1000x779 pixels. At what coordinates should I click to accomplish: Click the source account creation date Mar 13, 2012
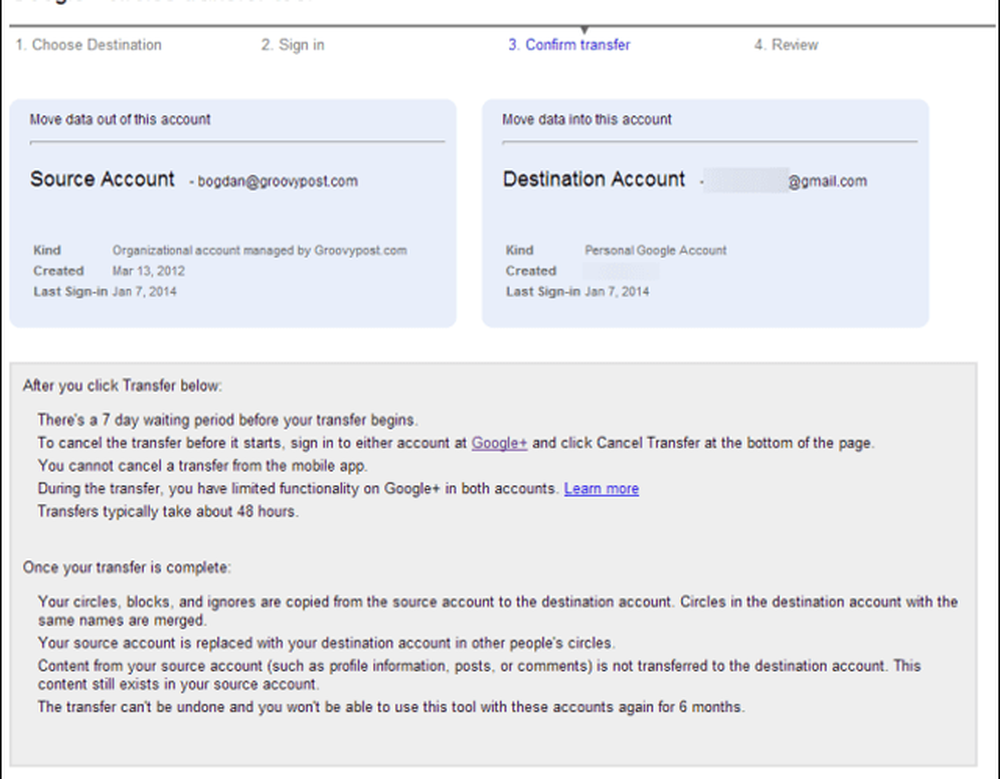(149, 271)
